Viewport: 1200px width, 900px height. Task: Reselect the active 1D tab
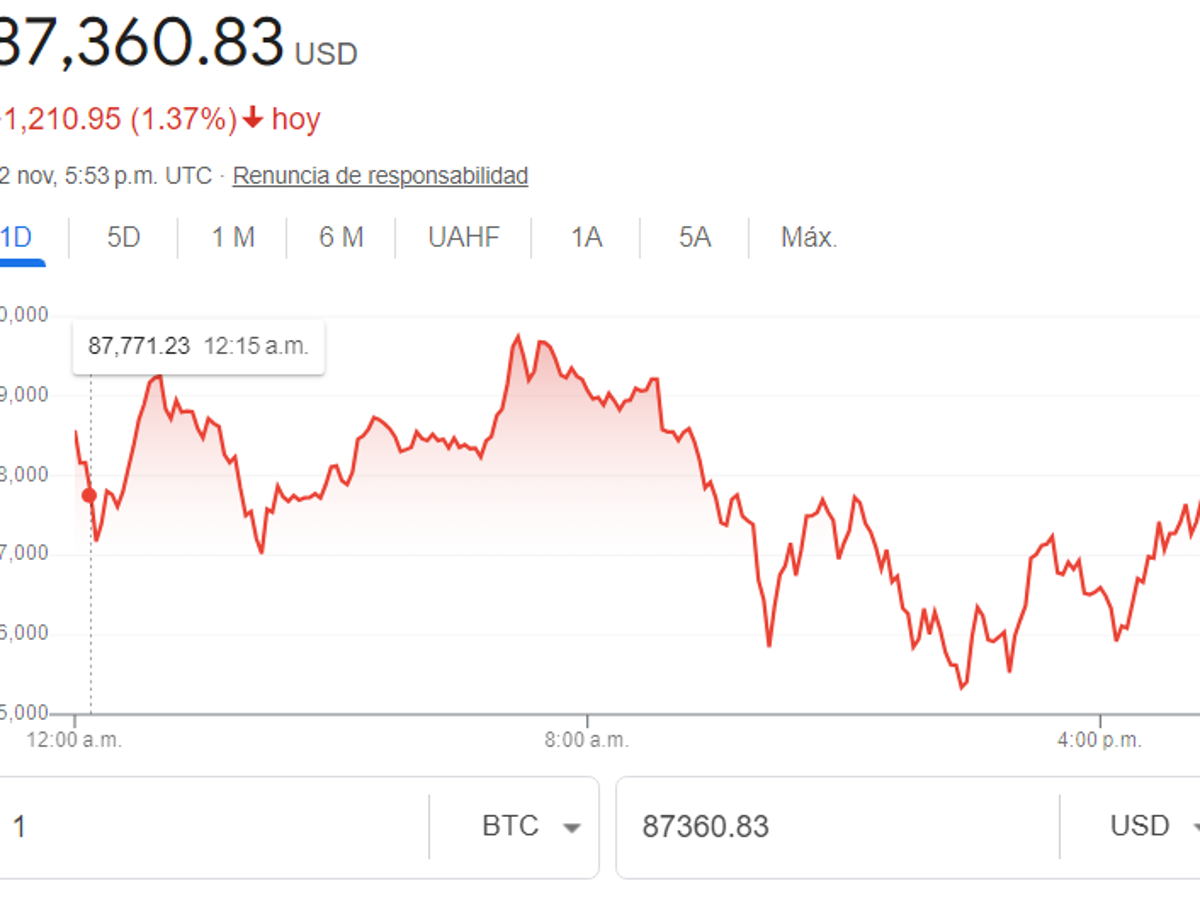point(20,237)
